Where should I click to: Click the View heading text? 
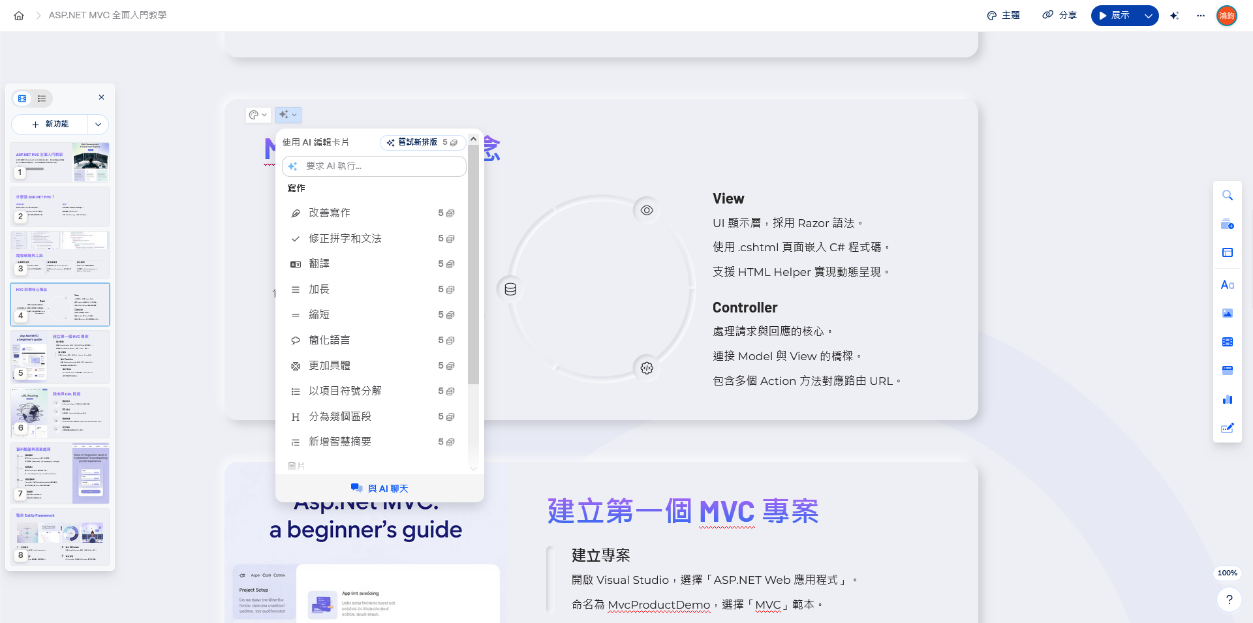(729, 199)
